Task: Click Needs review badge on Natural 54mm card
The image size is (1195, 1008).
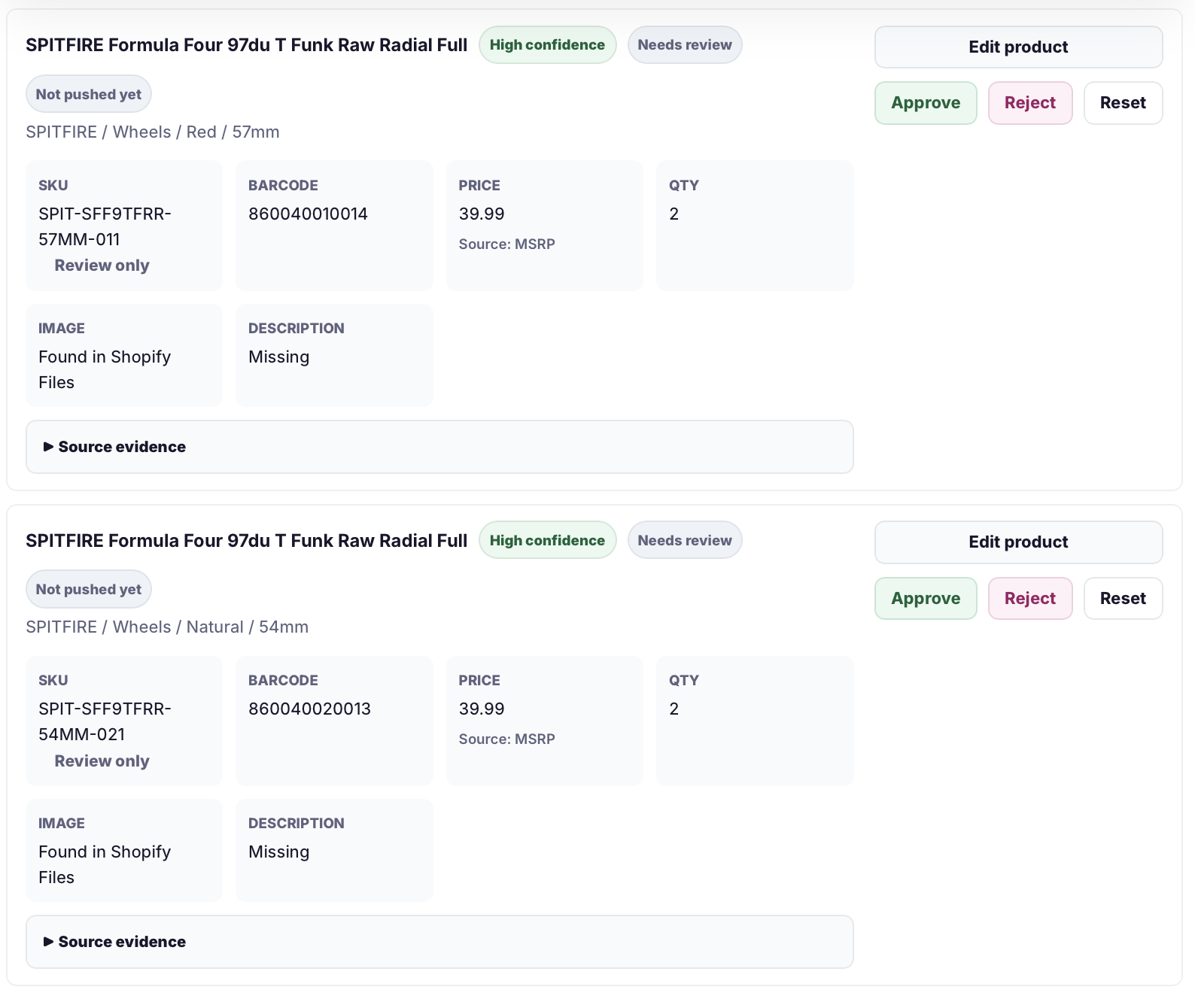Action: (x=685, y=540)
